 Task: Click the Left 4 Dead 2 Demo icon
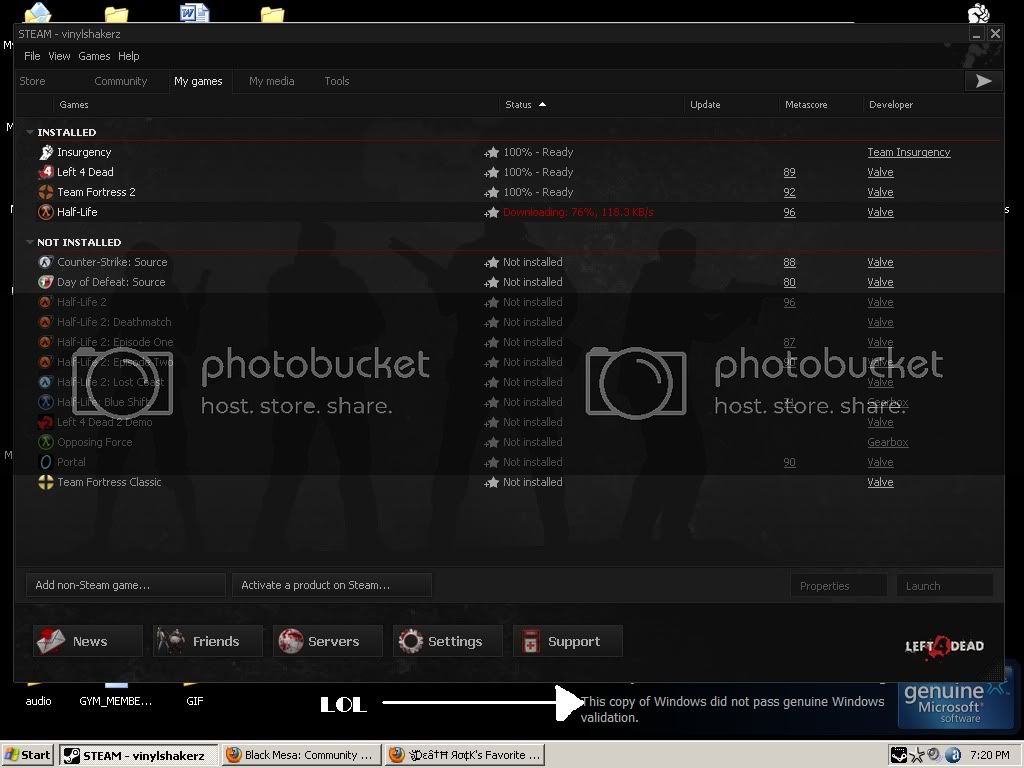point(46,423)
